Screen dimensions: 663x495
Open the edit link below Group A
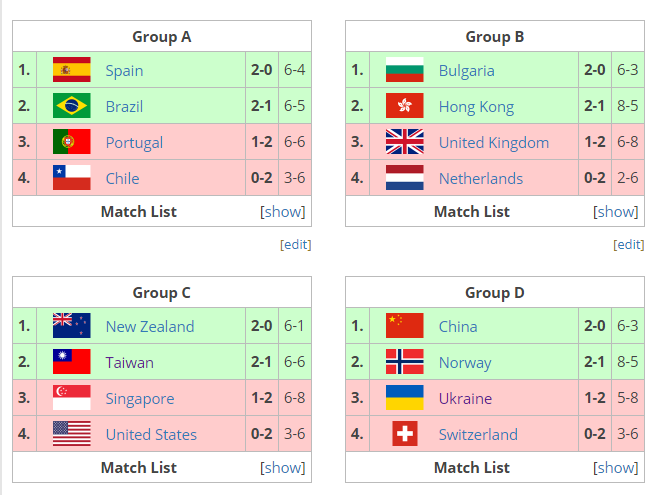[296, 244]
